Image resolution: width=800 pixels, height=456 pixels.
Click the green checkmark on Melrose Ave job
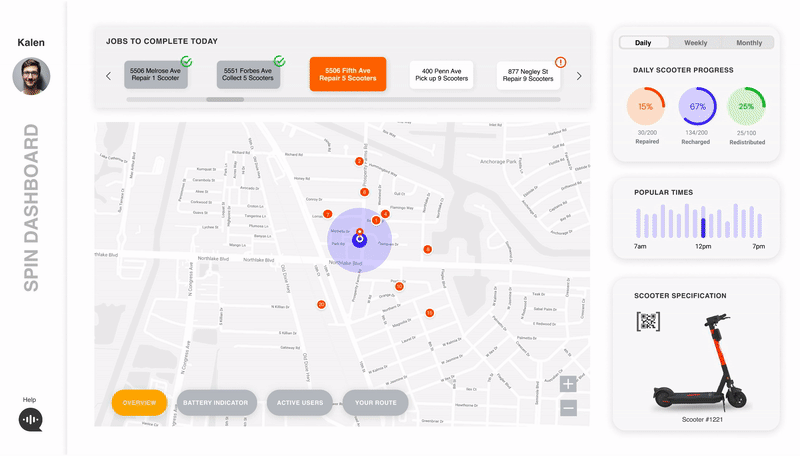(x=187, y=61)
